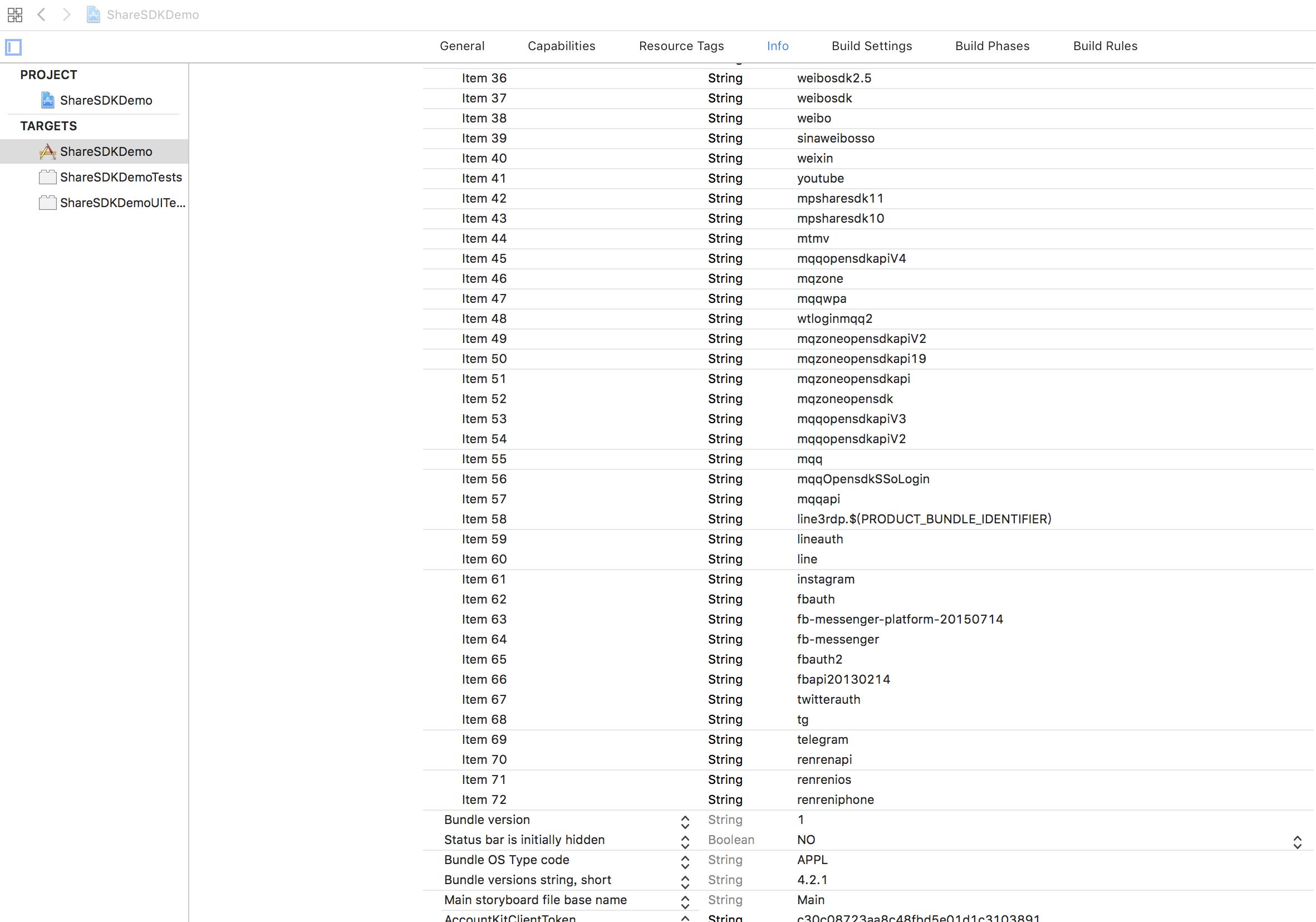
Task: Open Bundle version key stepper
Action: point(685,822)
